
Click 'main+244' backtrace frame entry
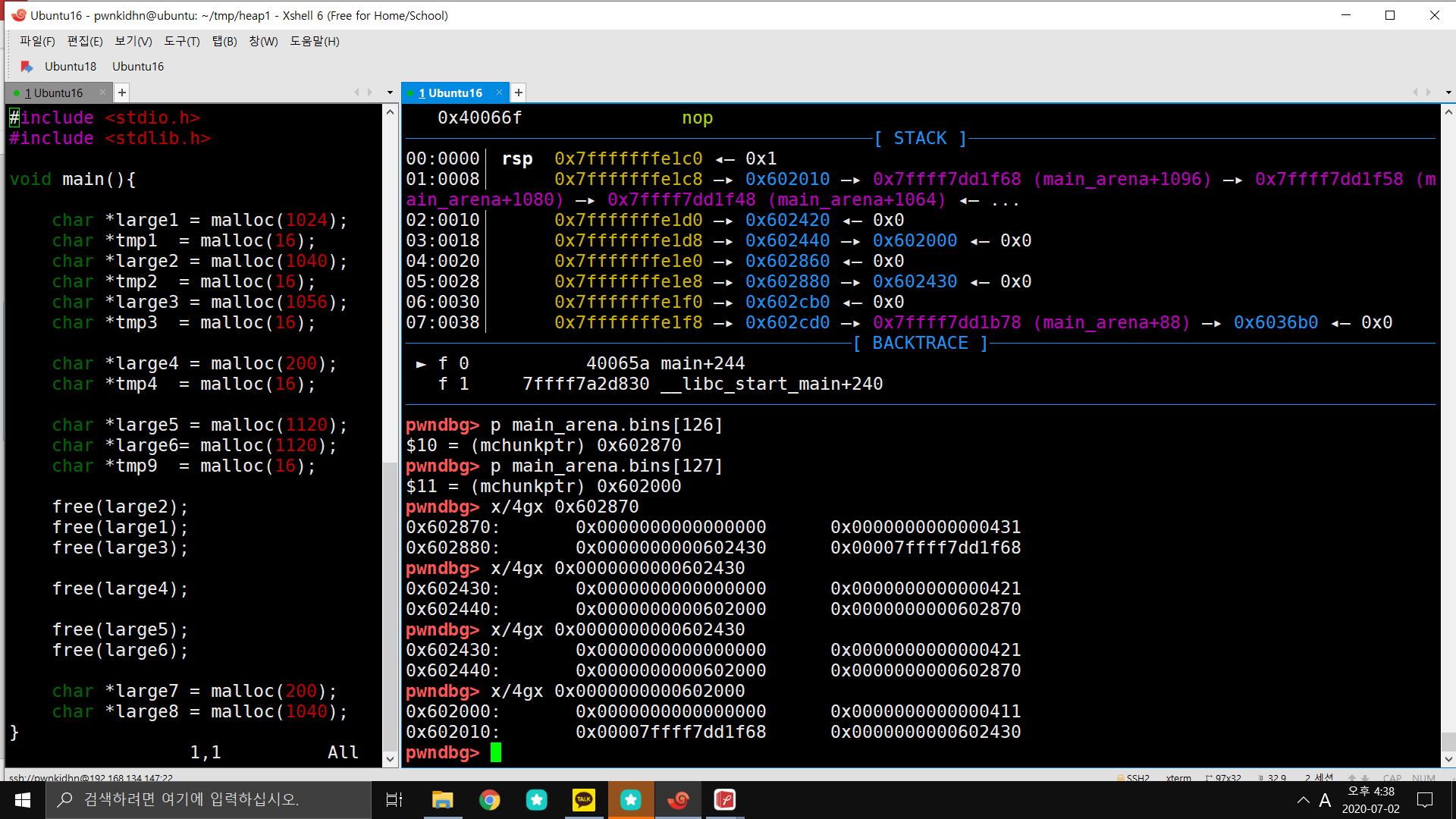coord(702,363)
